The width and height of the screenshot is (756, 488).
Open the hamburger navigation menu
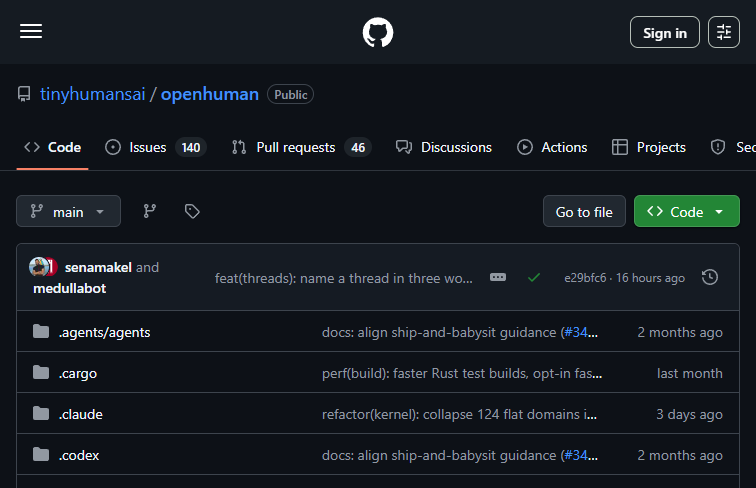(x=31, y=31)
